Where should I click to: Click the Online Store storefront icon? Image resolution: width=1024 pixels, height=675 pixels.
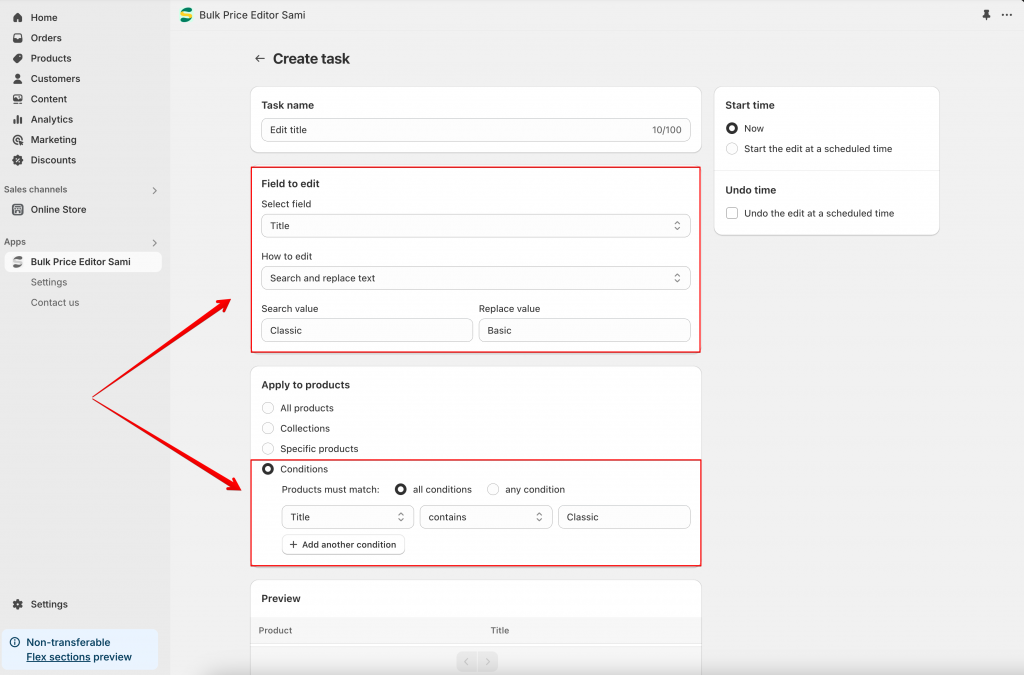(x=18, y=210)
